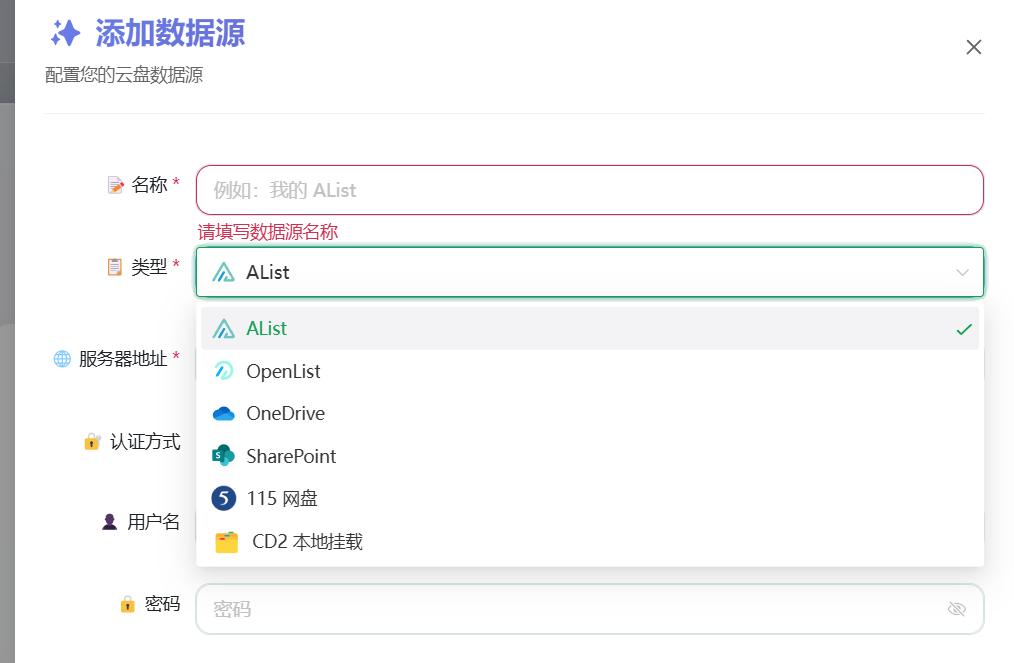Click the notepad icon next to 名称 label

coord(115,184)
